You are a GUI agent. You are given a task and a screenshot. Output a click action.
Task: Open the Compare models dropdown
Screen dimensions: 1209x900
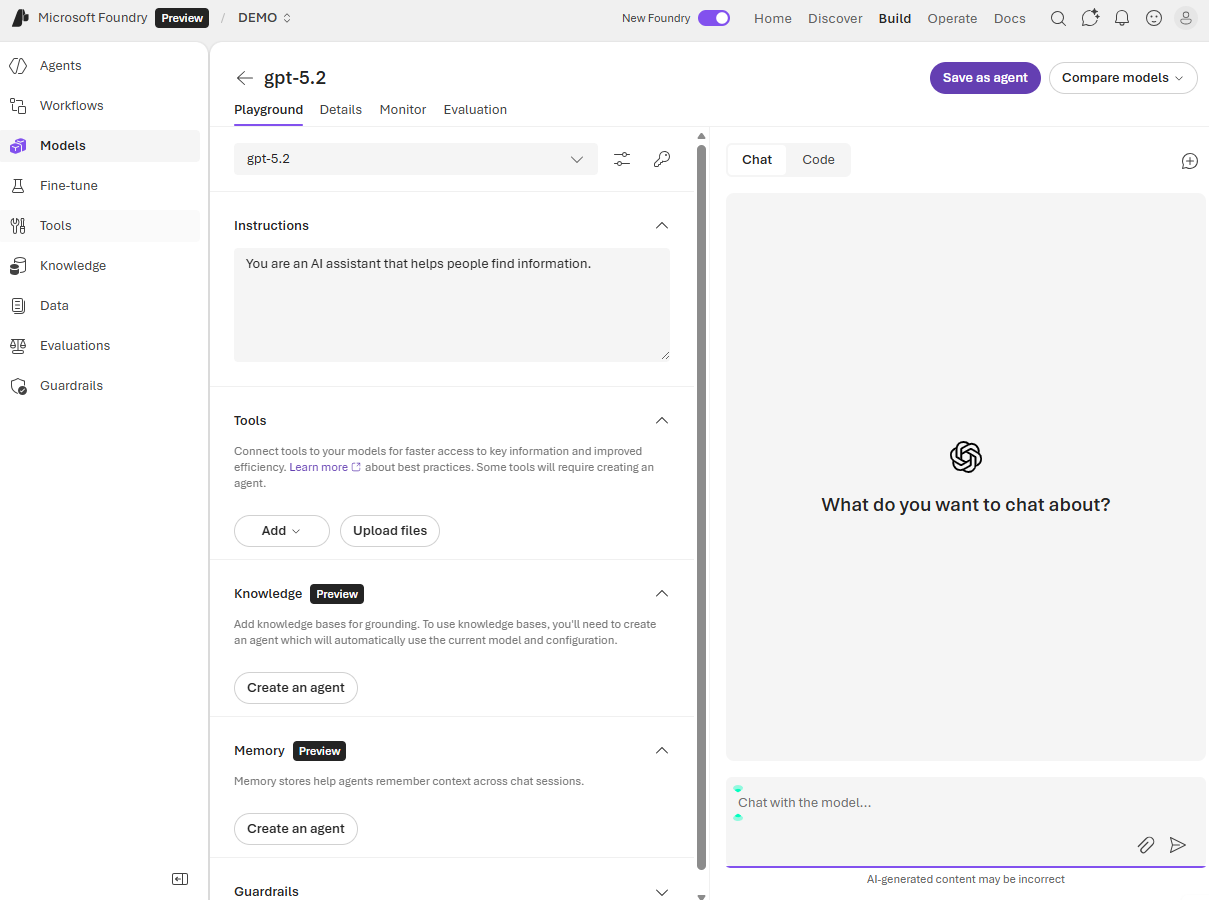coord(1123,78)
